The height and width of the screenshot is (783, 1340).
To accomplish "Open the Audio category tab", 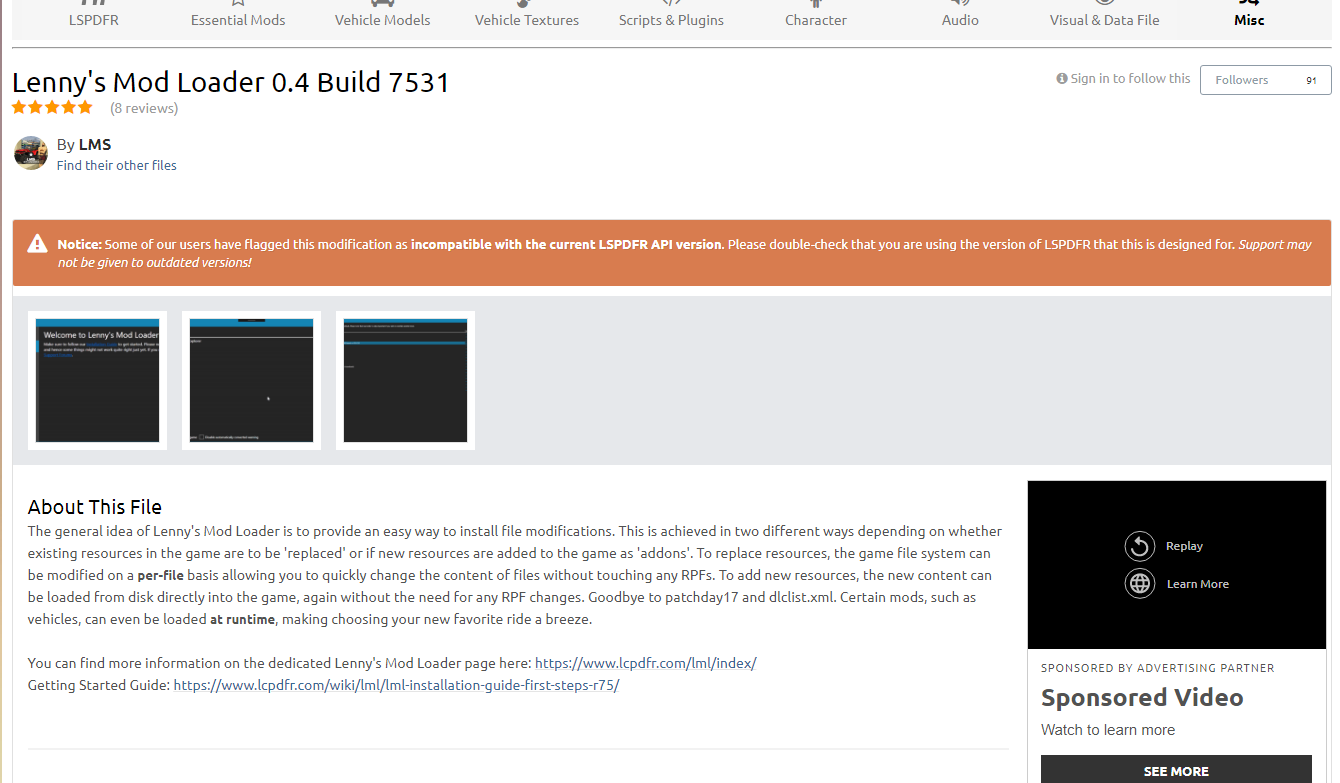I will click(x=960, y=19).
